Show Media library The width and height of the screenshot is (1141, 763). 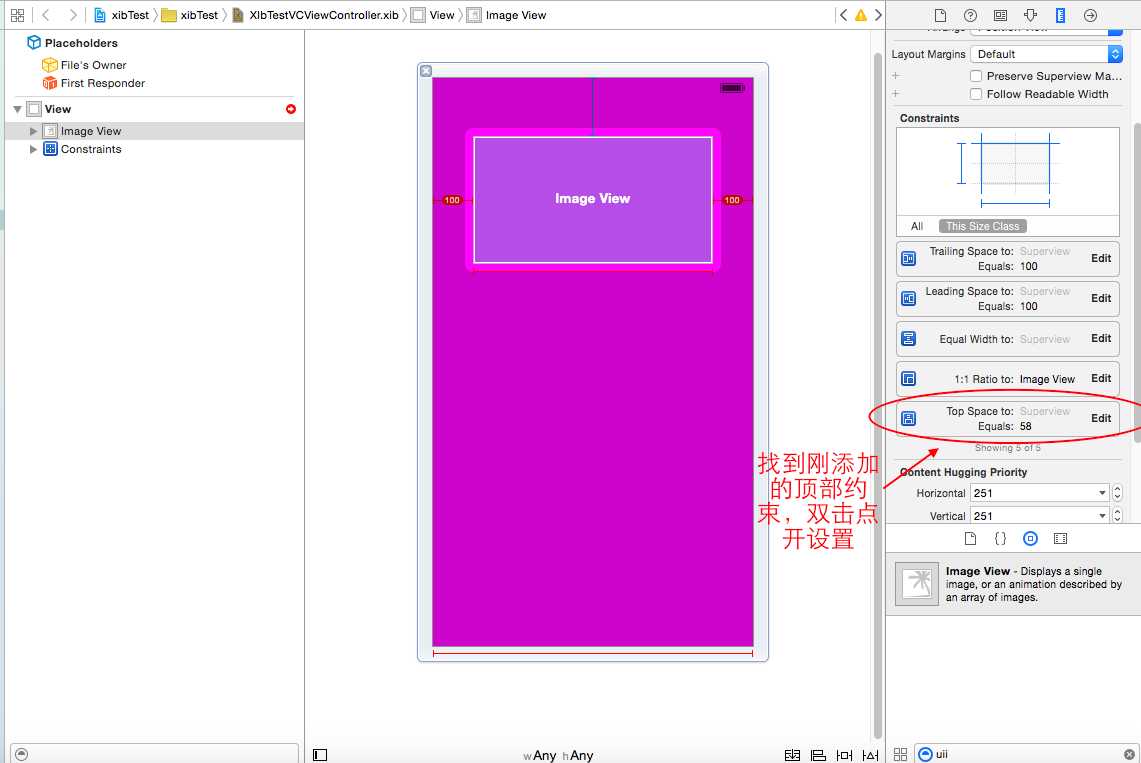[x=1060, y=538]
